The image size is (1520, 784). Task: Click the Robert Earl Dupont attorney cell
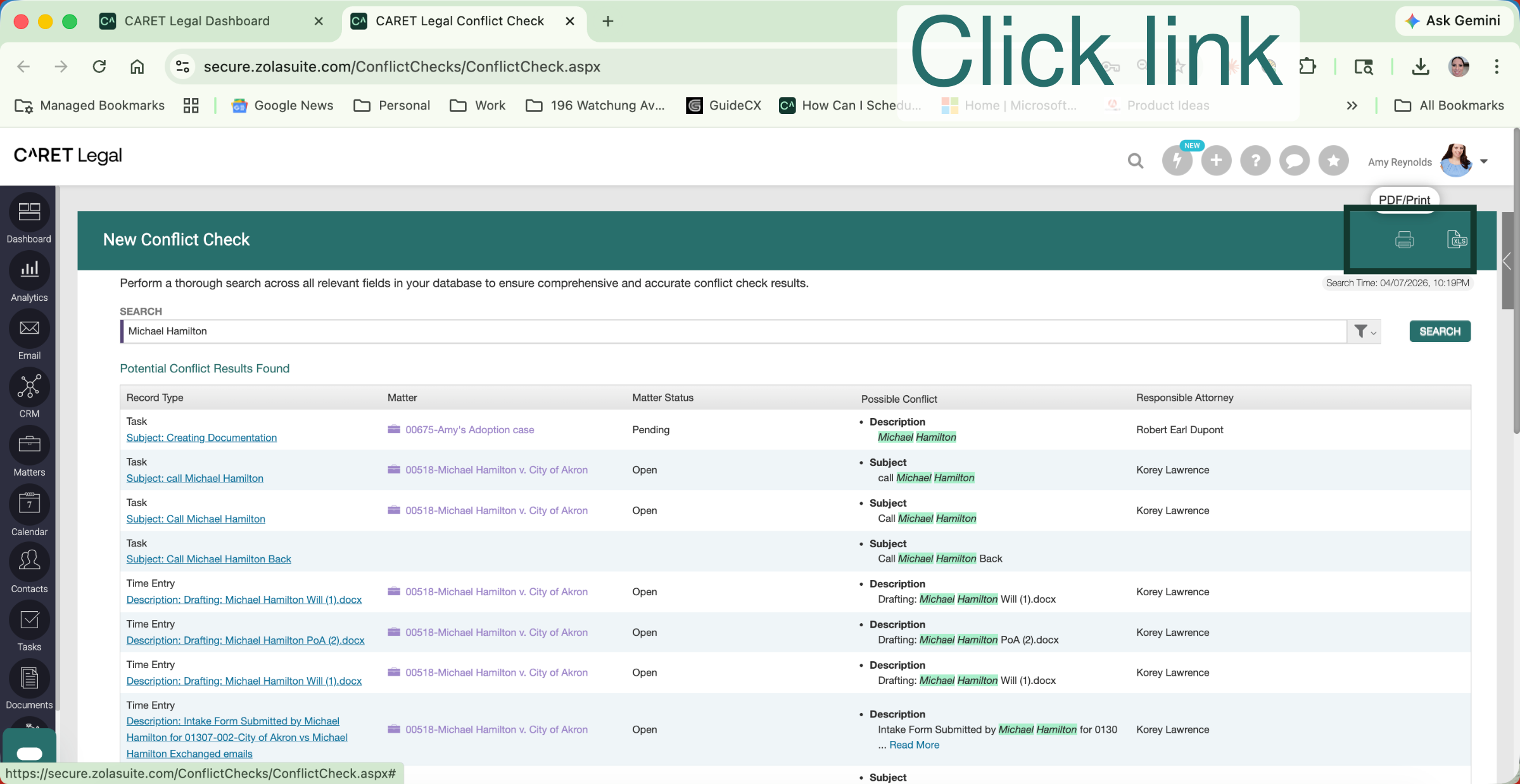[1179, 429]
